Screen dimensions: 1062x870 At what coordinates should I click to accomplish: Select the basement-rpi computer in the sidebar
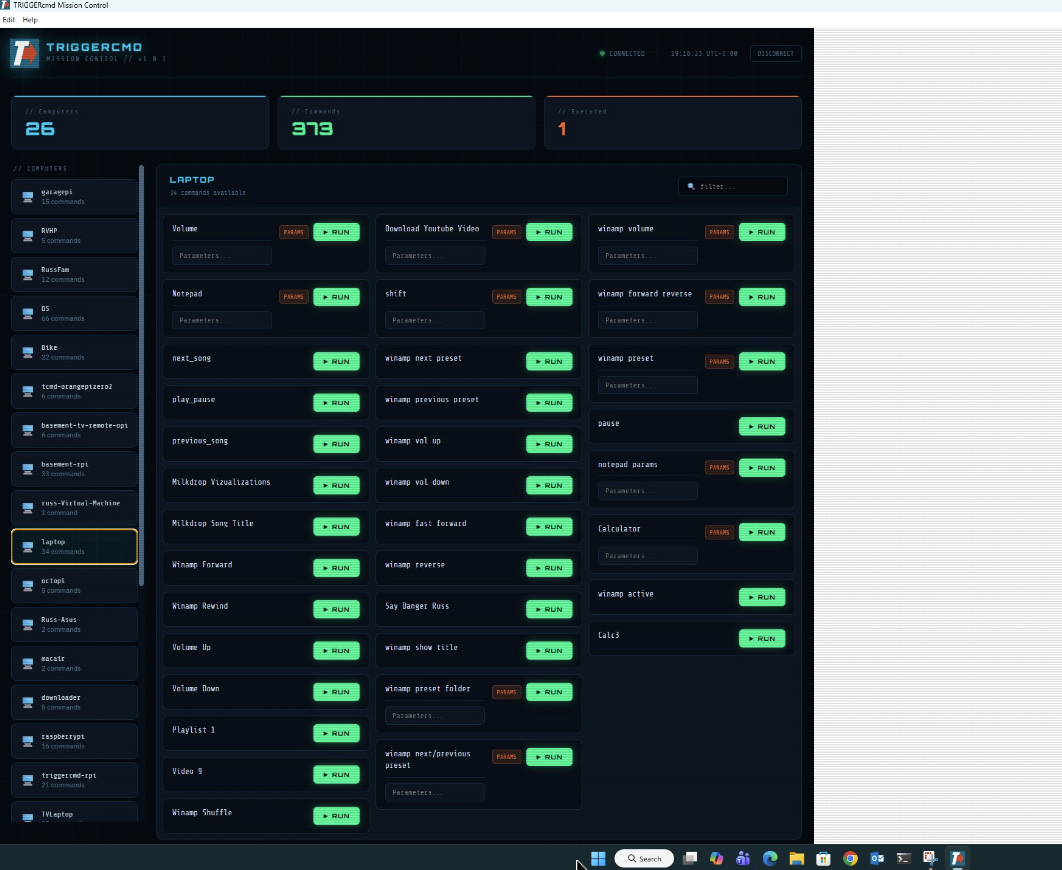pyautogui.click(x=75, y=468)
